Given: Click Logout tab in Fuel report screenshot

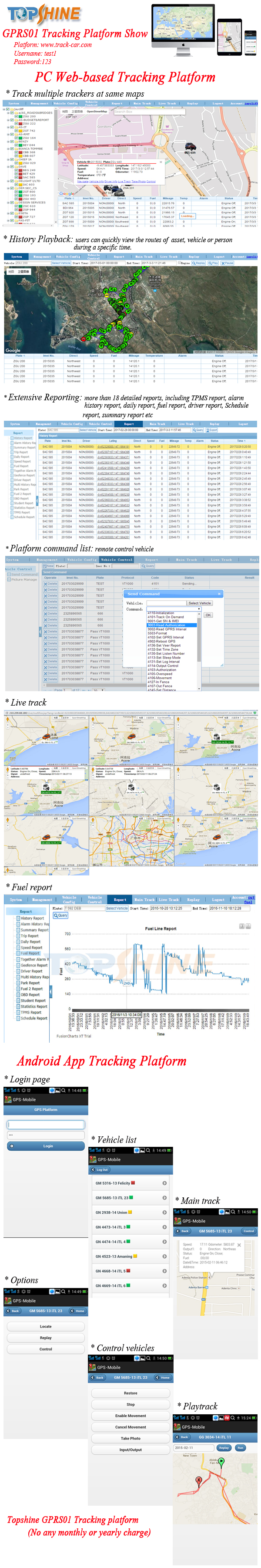Looking at the screenshot, I should [218, 899].
